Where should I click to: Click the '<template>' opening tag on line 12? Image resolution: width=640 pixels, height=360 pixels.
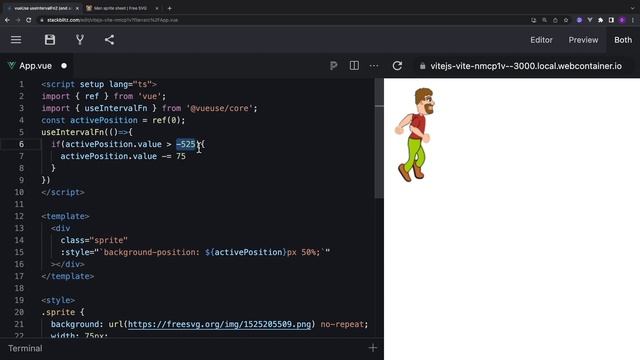point(65,216)
